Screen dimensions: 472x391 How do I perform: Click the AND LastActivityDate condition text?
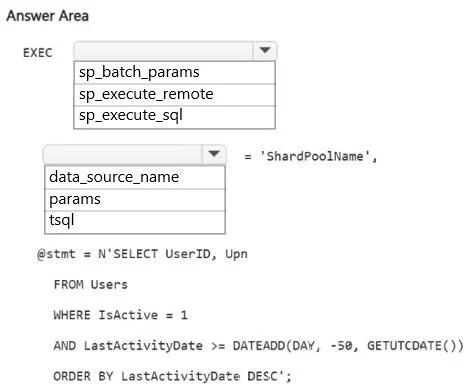click(x=128, y=346)
